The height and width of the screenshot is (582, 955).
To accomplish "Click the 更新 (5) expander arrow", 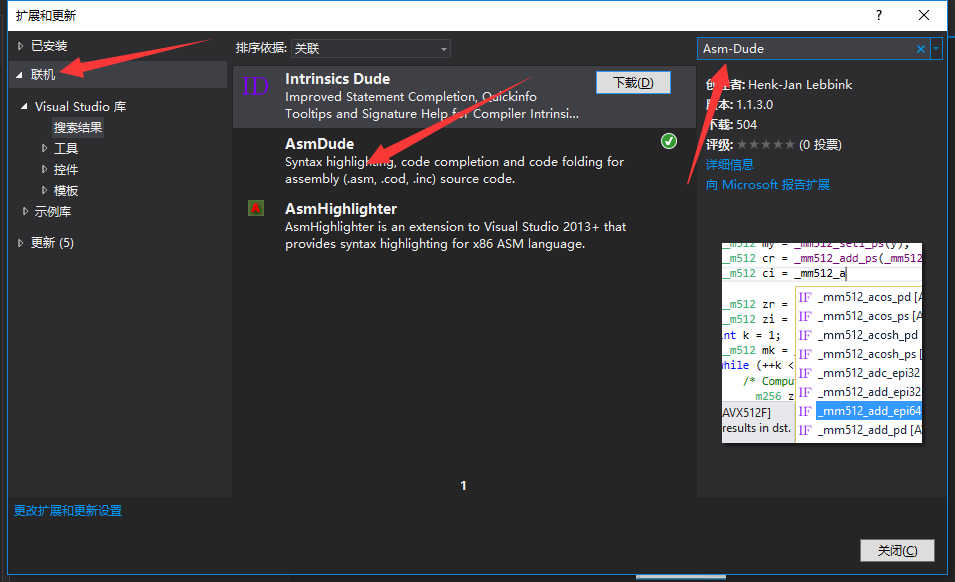I will 20,241.
